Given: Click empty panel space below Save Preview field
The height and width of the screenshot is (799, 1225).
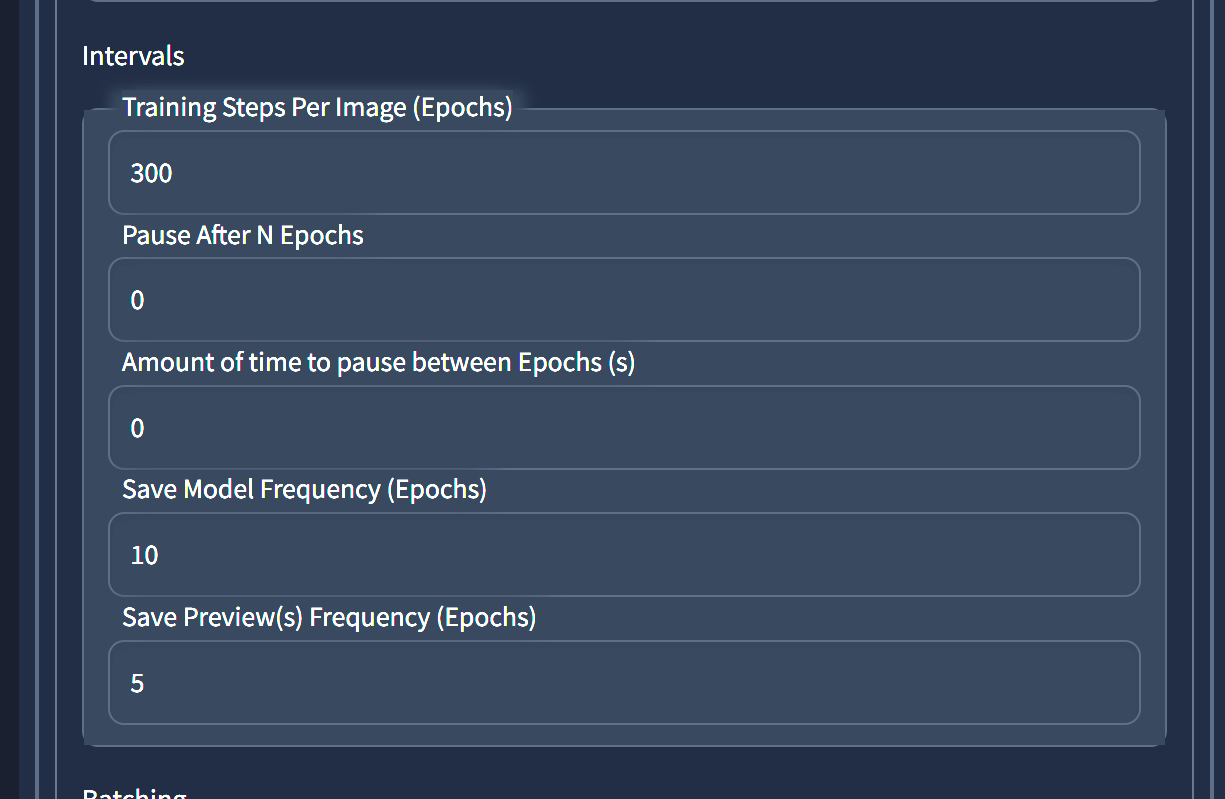Looking at the screenshot, I should tap(624, 735).
